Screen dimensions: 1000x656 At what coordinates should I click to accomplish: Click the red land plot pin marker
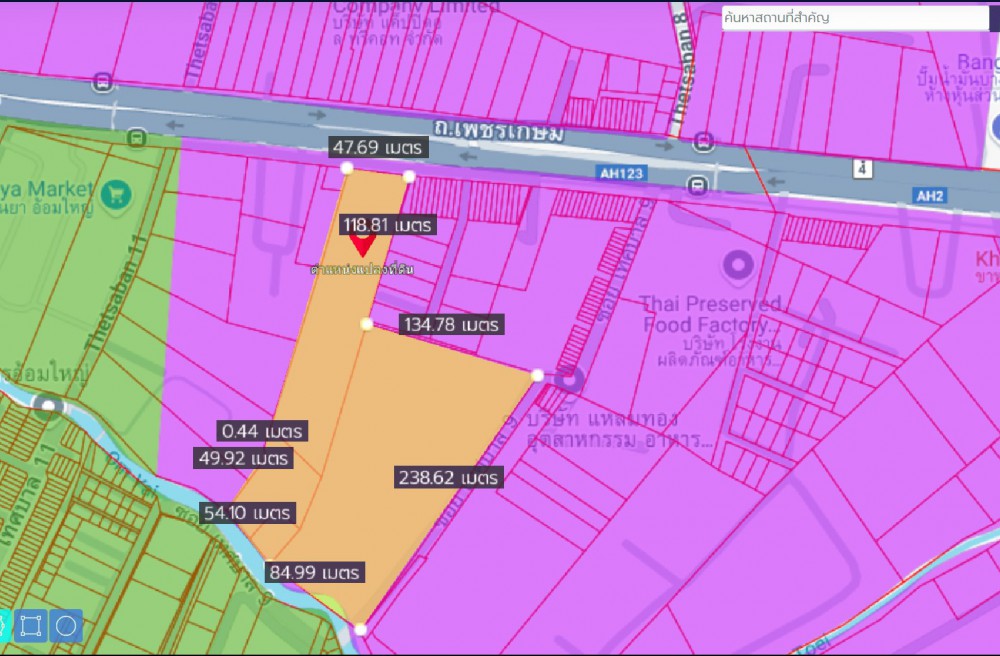(x=361, y=243)
